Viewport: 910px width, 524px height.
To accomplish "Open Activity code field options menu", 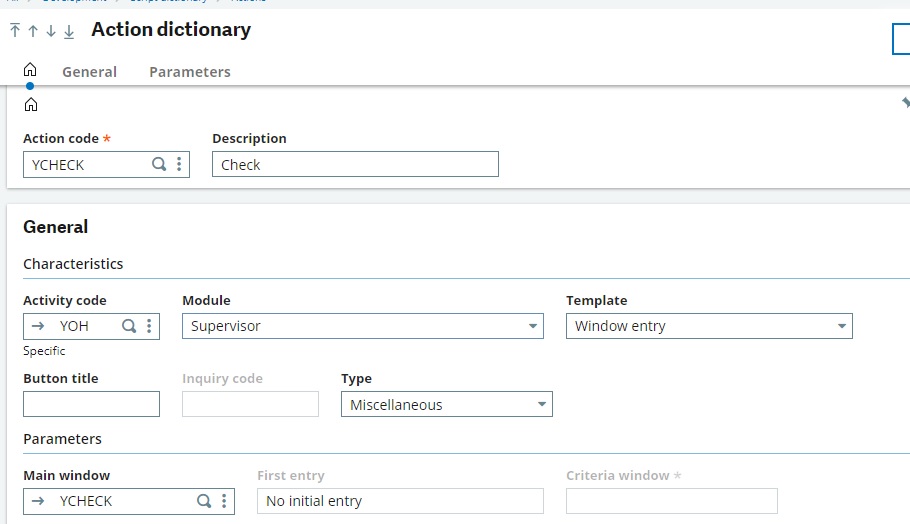I will point(149,326).
